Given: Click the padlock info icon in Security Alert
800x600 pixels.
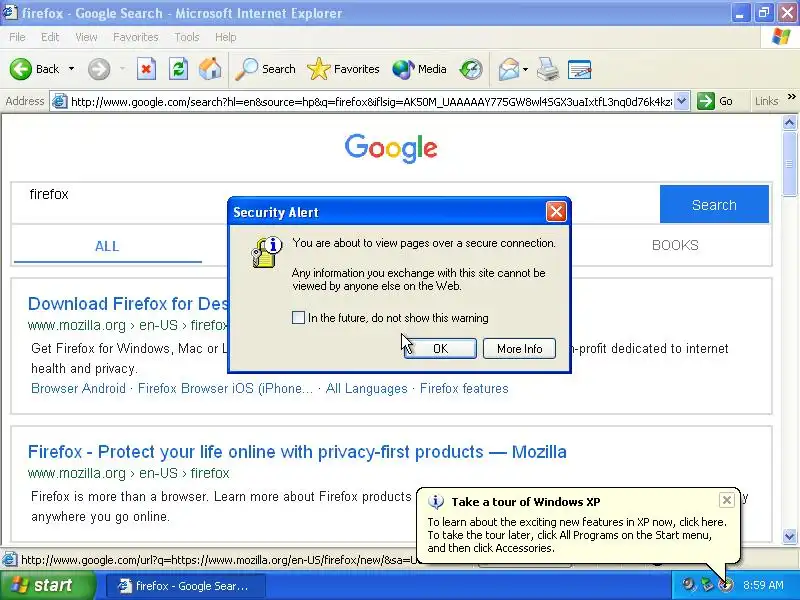Looking at the screenshot, I should (266, 252).
